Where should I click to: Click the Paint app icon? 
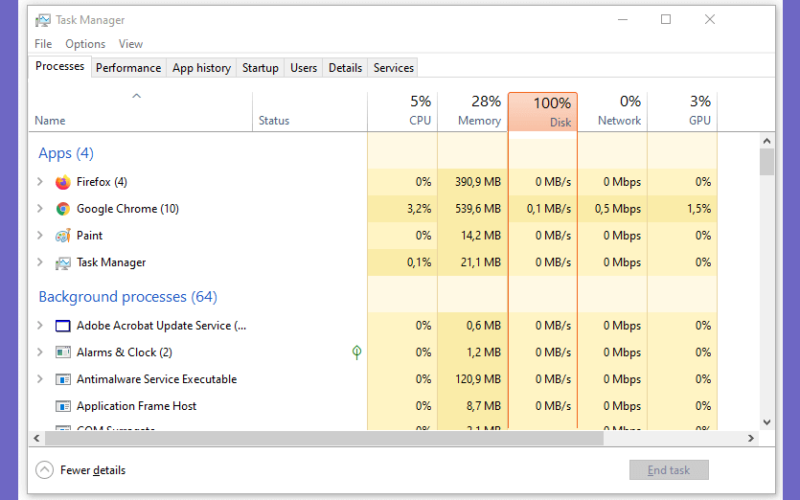63,236
